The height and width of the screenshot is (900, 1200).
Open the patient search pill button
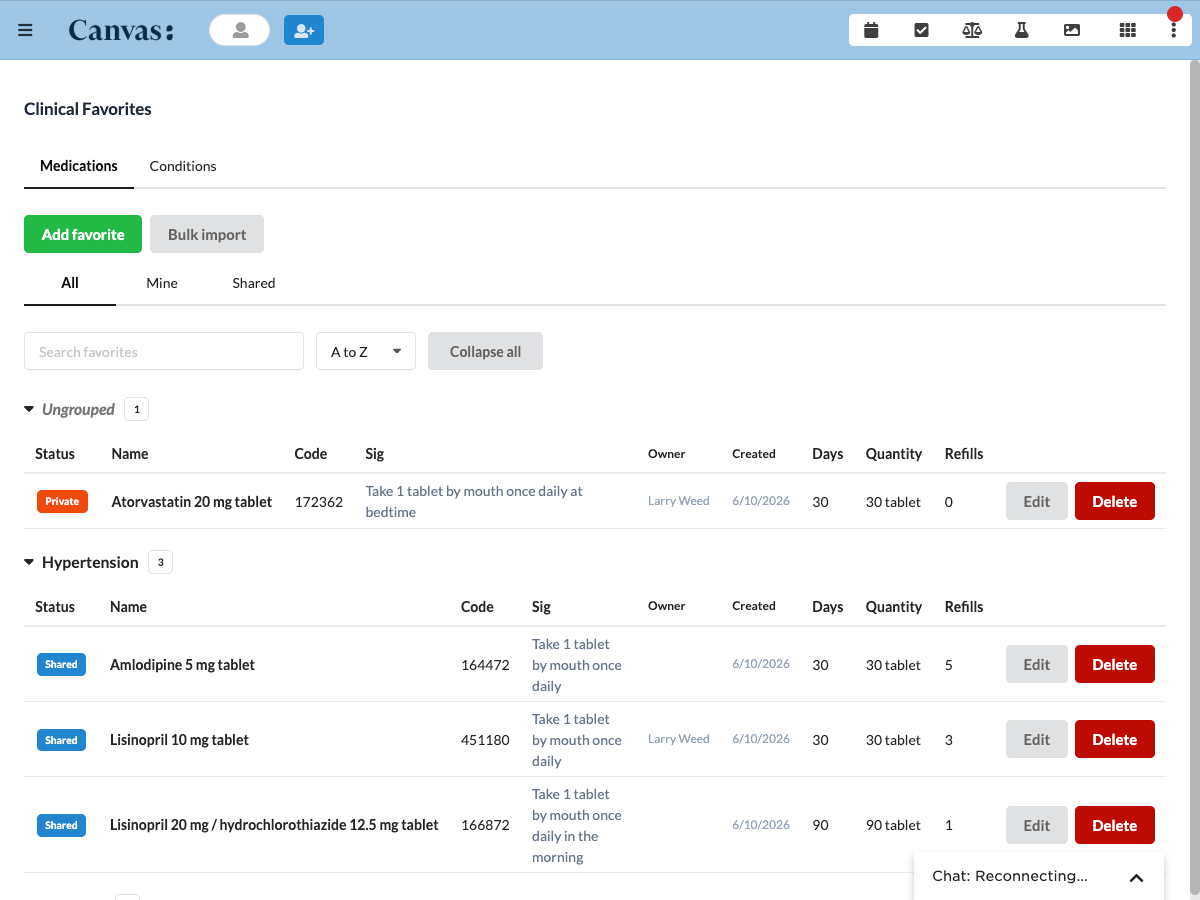pyautogui.click(x=240, y=30)
